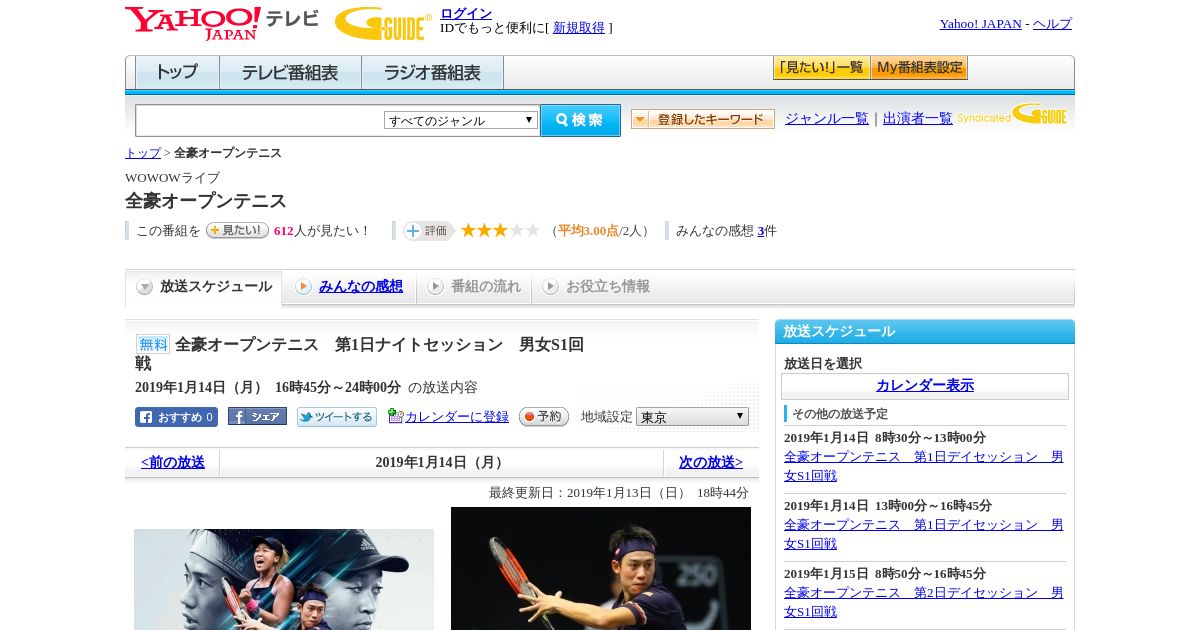Click the calendar icon beside カレンダーに登録
Image resolution: width=1200 pixels, height=630 pixels.
click(395, 416)
